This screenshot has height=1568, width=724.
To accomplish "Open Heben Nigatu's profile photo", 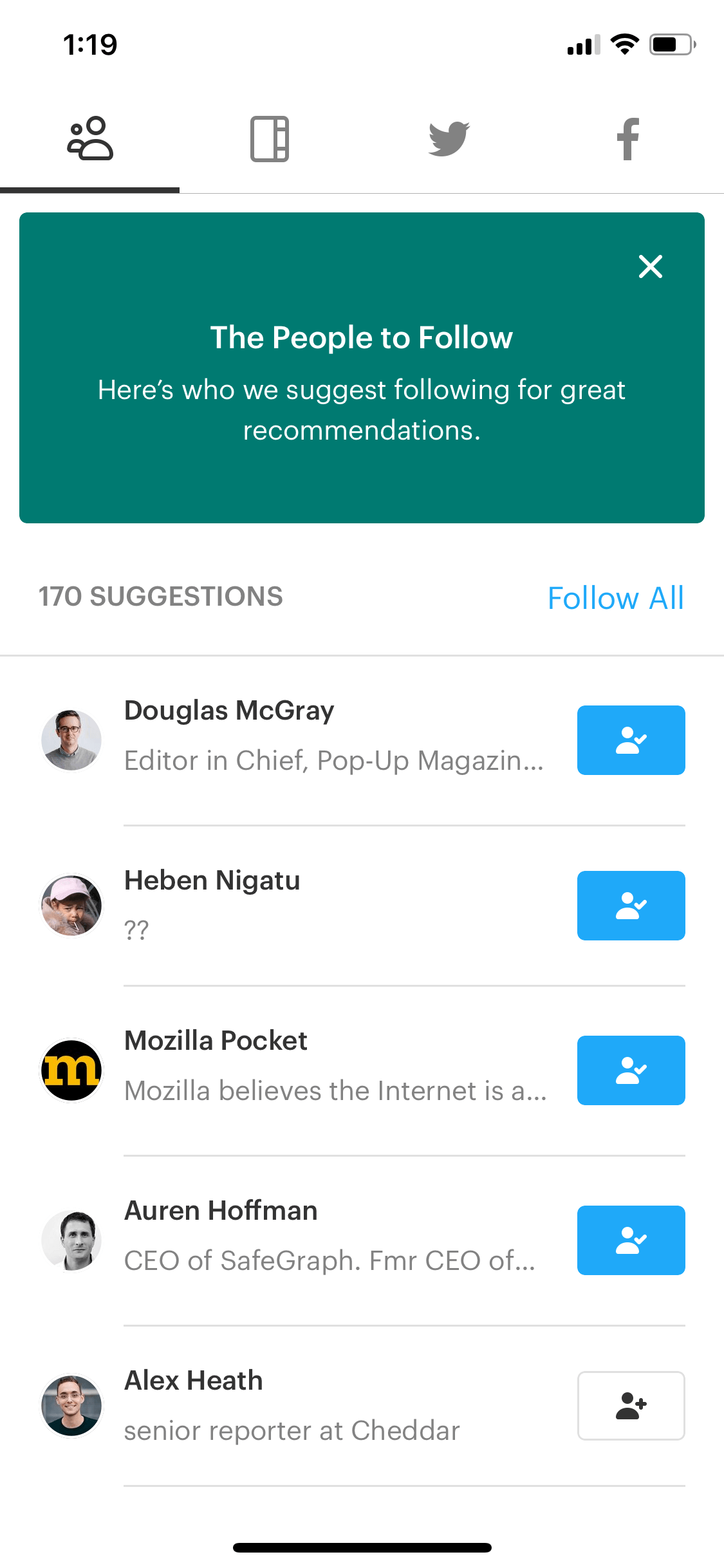I will coord(71,906).
